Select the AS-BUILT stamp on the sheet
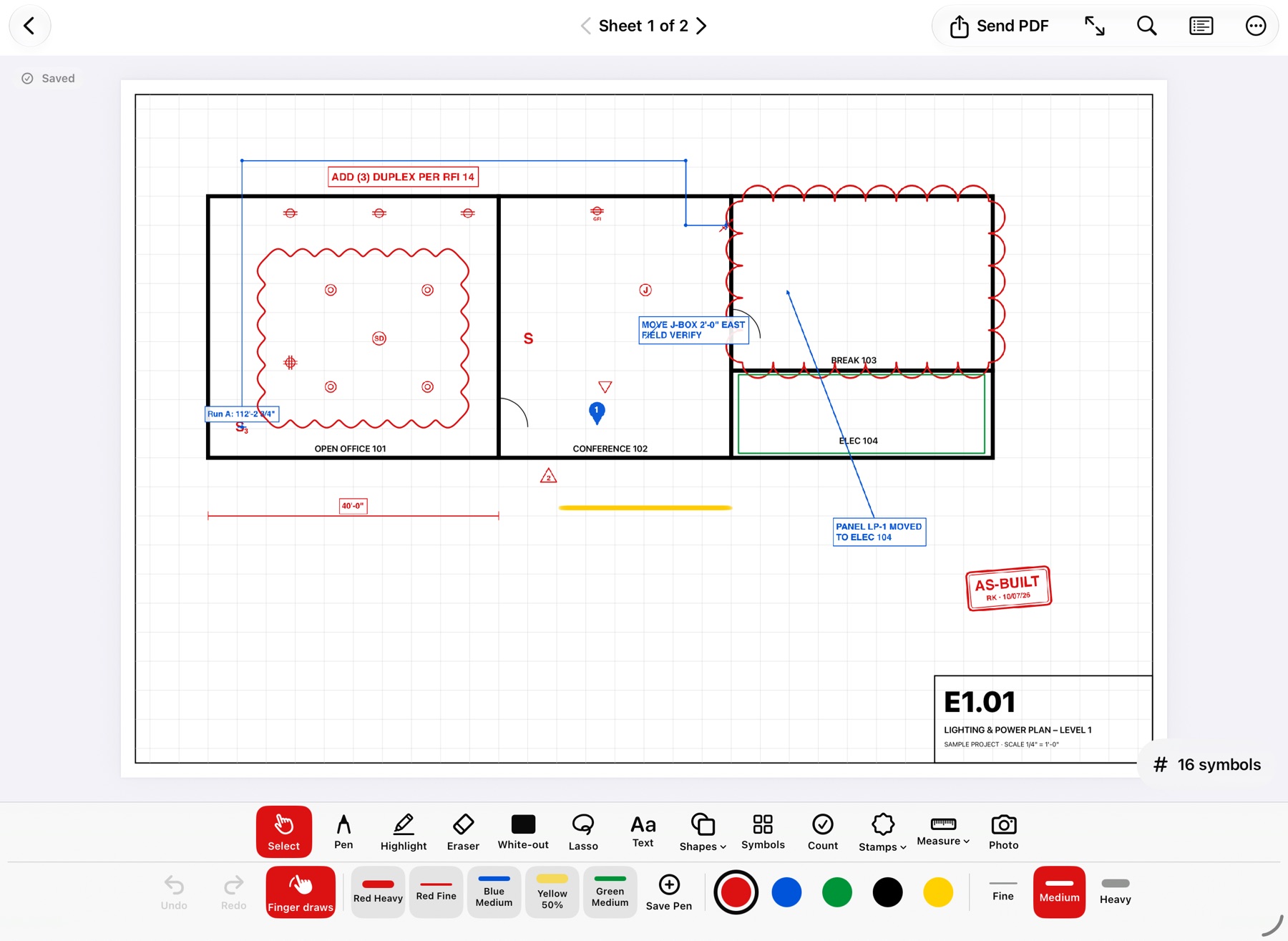The height and width of the screenshot is (941, 1288). [x=1008, y=588]
